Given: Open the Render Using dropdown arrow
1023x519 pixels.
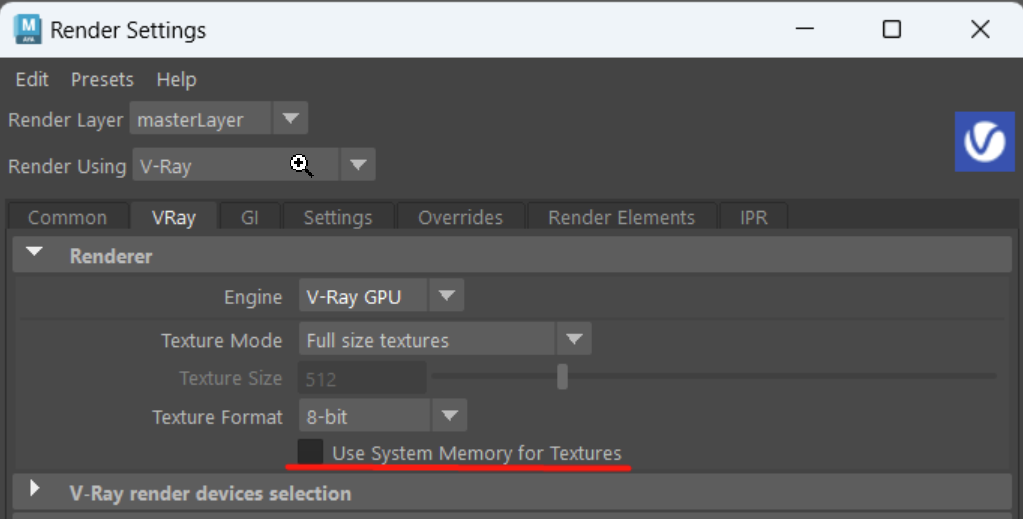Looking at the screenshot, I should [358, 165].
